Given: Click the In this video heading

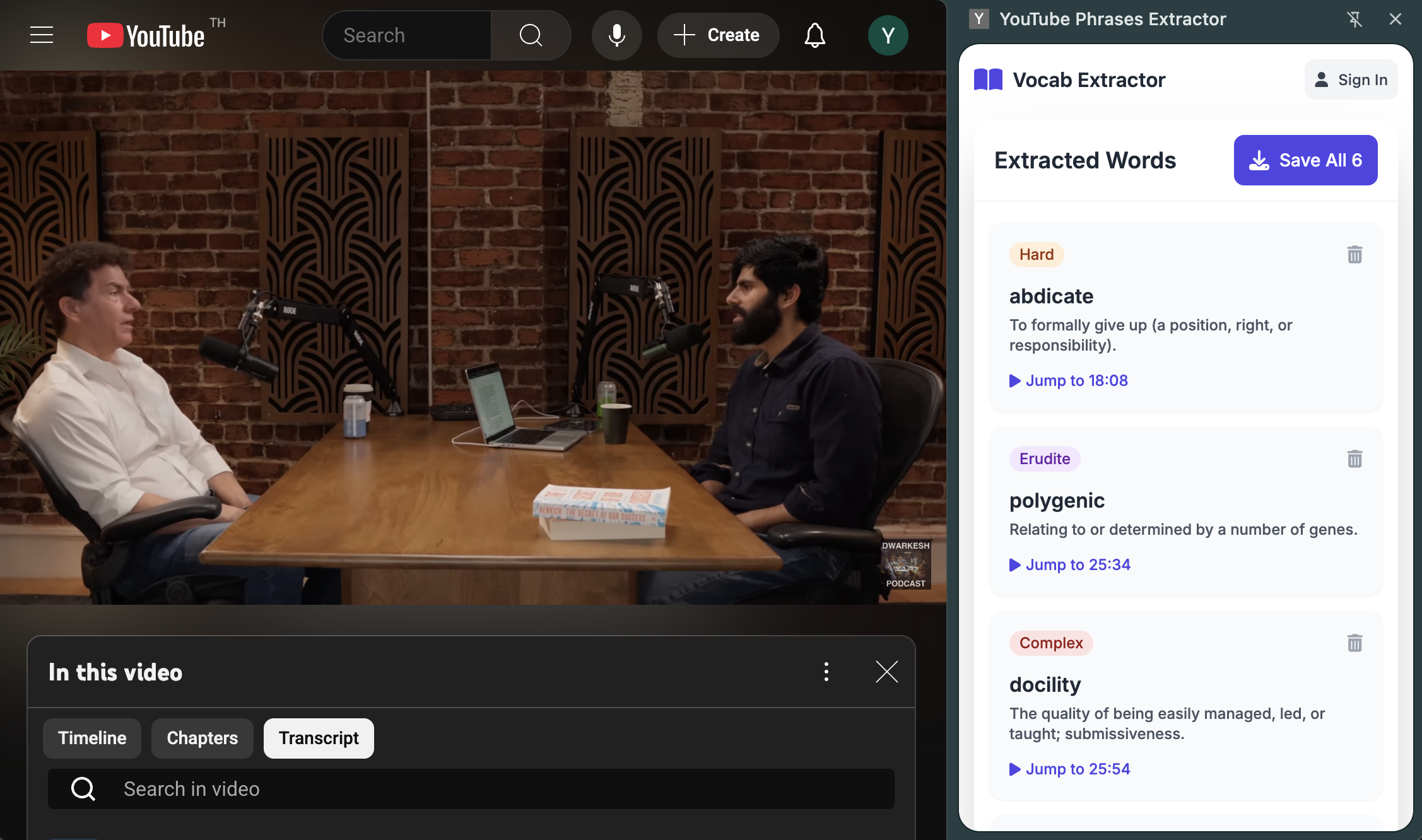Looking at the screenshot, I should [115, 672].
